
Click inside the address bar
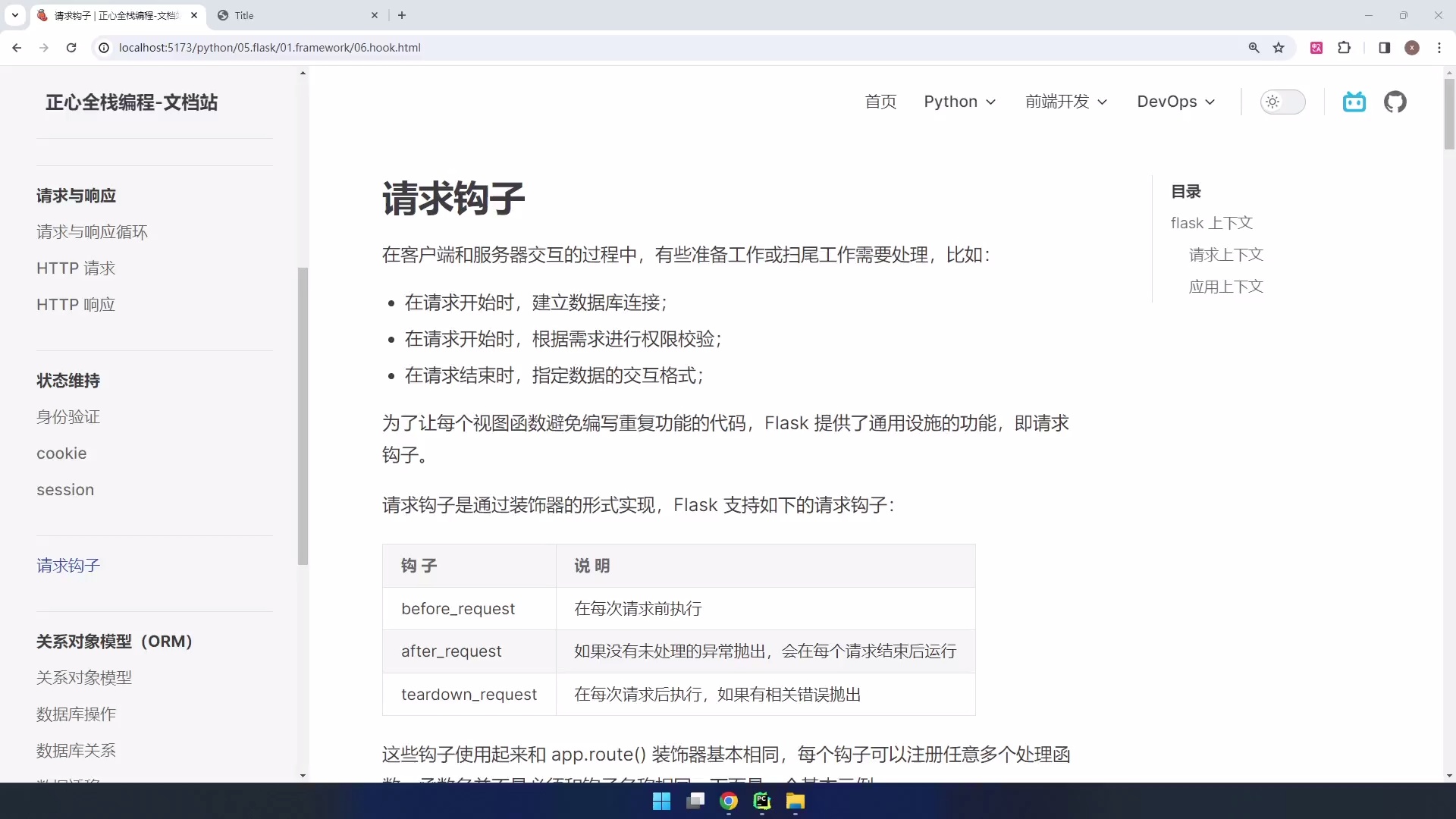(455, 47)
